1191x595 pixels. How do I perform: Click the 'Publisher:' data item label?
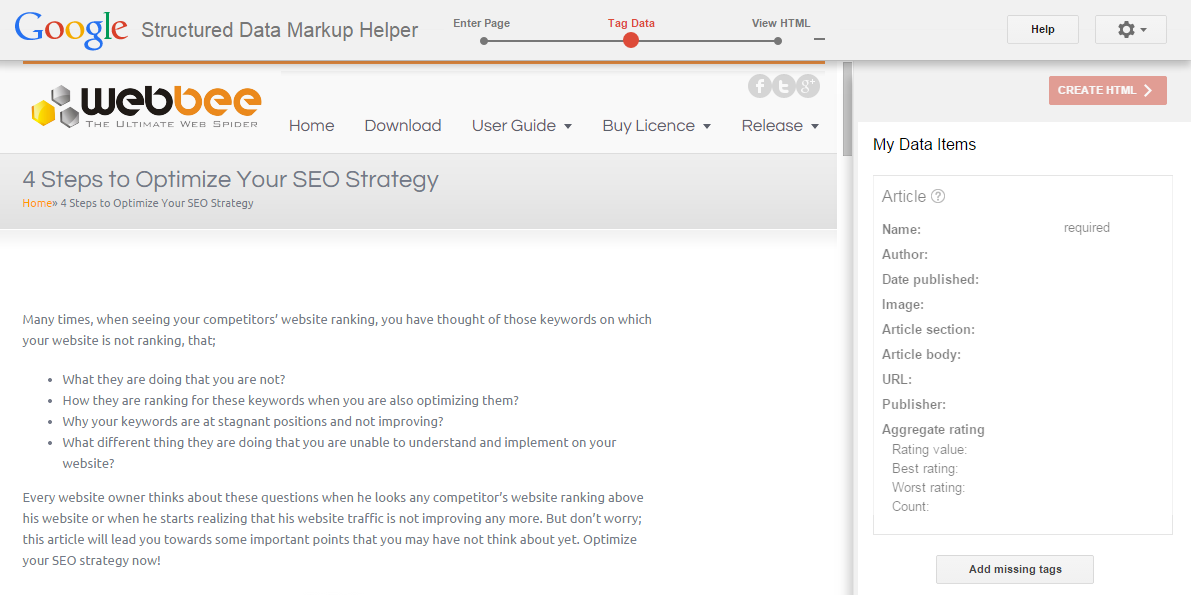[x=914, y=405]
